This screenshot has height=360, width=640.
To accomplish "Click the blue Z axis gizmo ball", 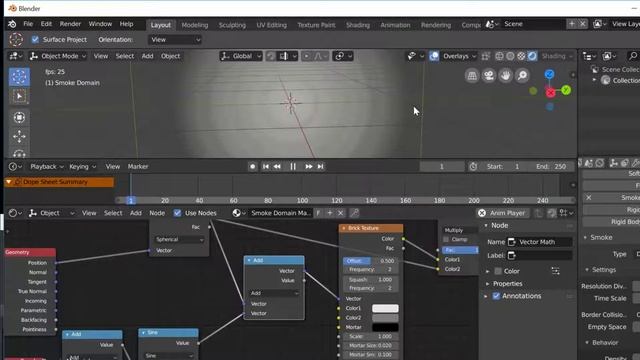I will [549, 74].
